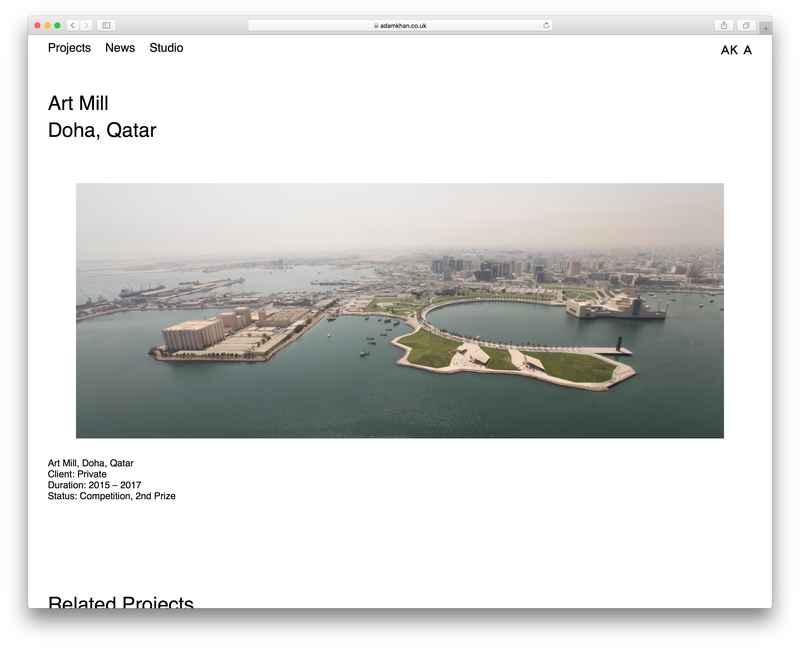The width and height of the screenshot is (800, 648).
Task: Click the 'Related Projects' heading
Action: [120, 601]
